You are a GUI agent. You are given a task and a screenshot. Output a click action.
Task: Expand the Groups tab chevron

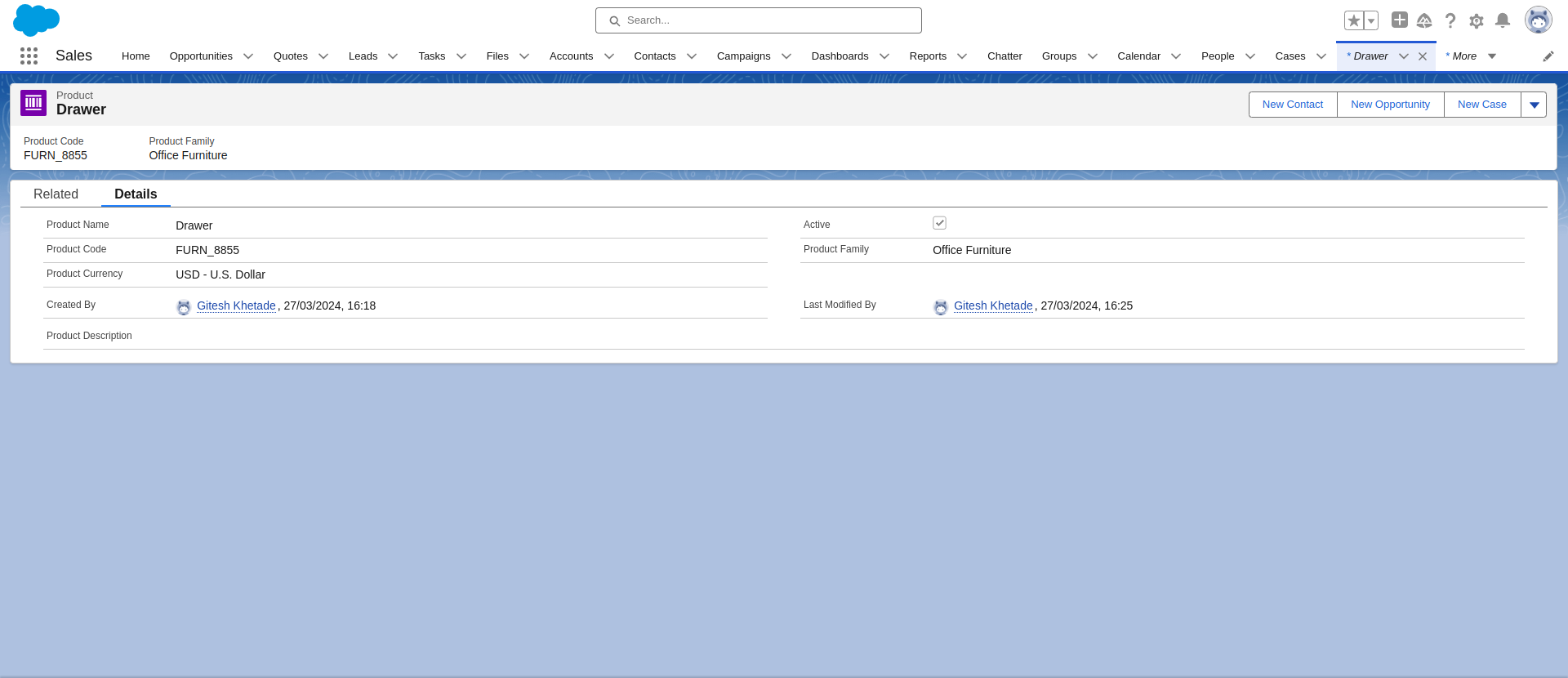pyautogui.click(x=1093, y=56)
